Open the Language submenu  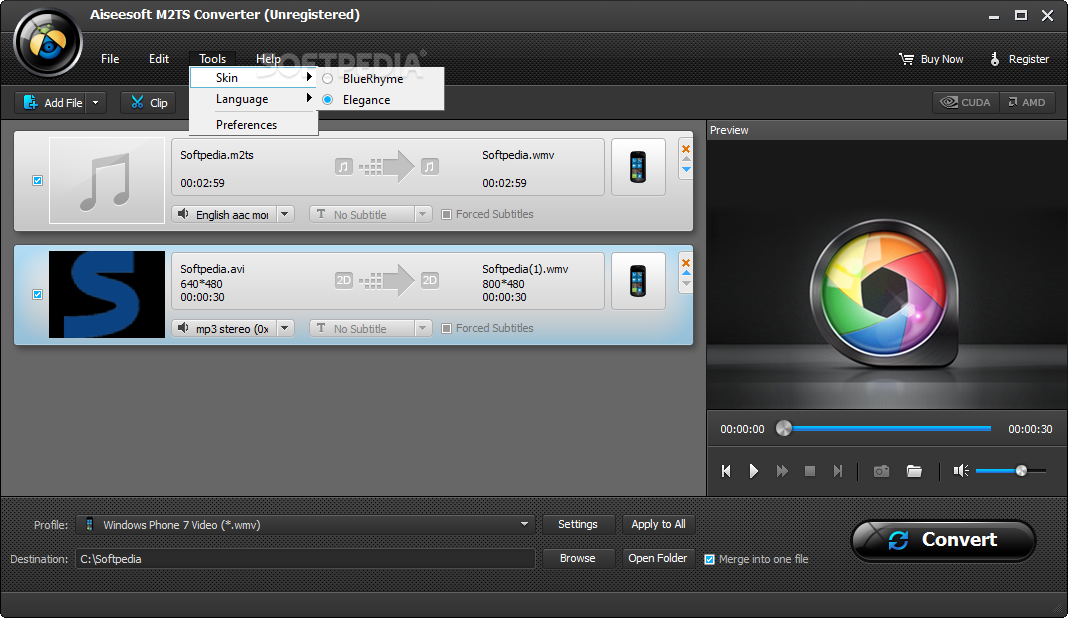pos(253,99)
